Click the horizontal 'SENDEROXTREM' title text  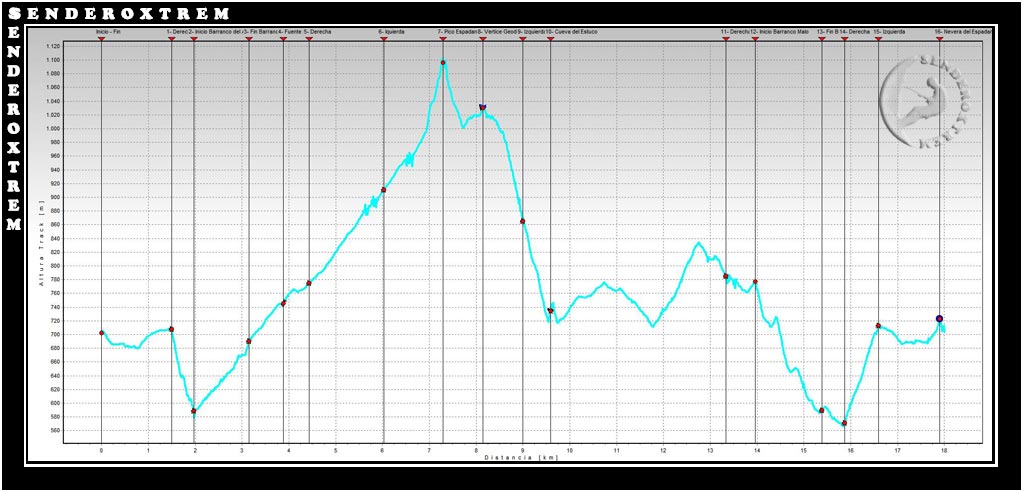pyautogui.click(x=121, y=13)
